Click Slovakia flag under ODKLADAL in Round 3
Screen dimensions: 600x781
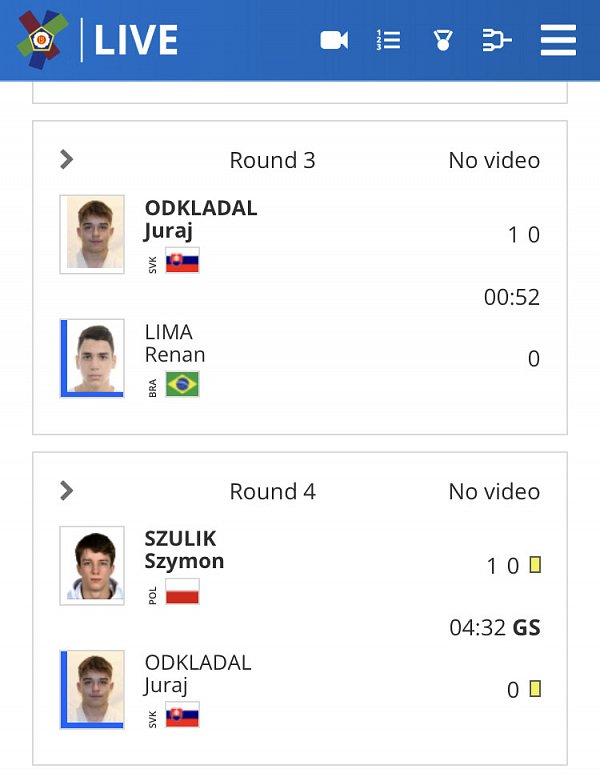pyautogui.click(x=183, y=260)
